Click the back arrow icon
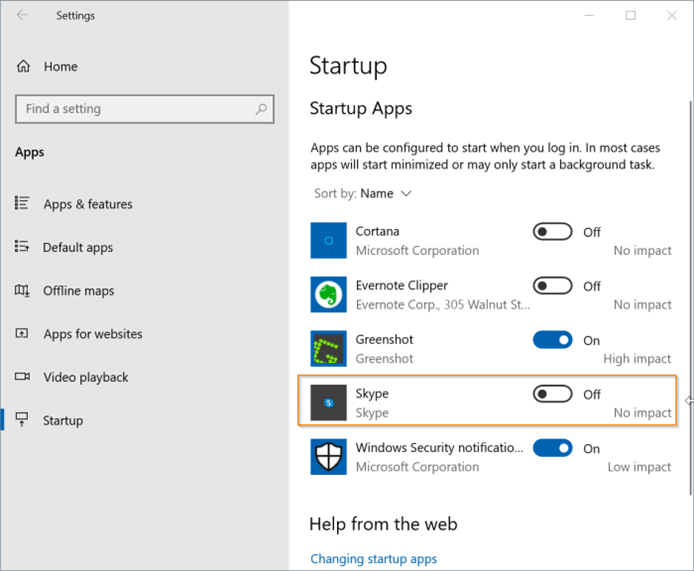Image resolution: width=694 pixels, height=571 pixels. point(22,15)
